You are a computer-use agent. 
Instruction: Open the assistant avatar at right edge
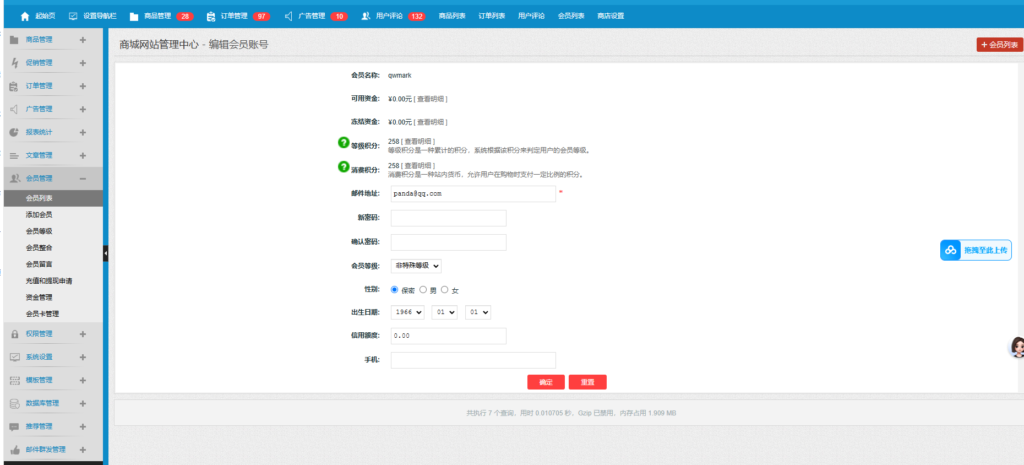click(1017, 347)
